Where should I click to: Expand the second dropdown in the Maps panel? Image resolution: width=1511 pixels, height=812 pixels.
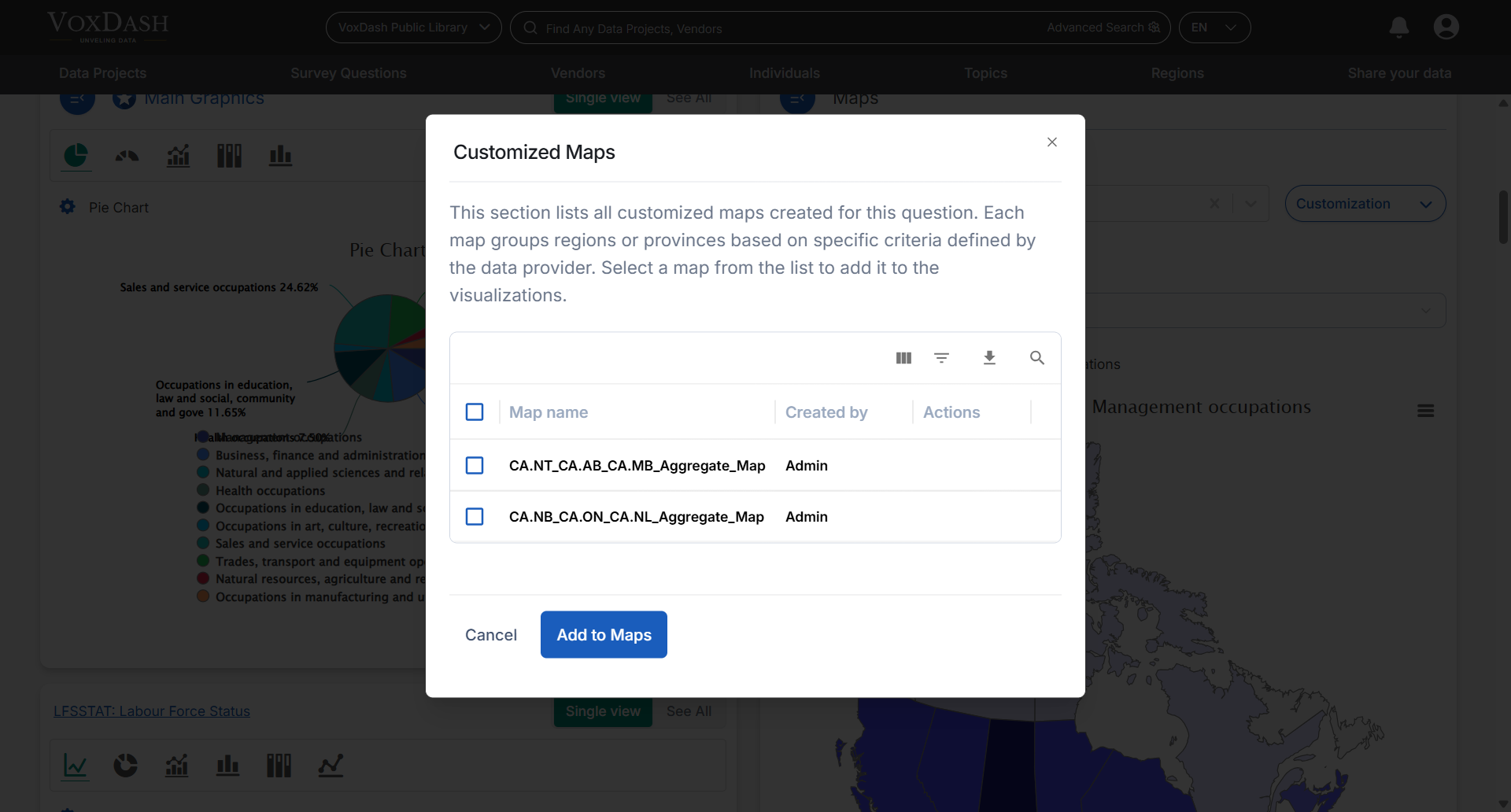point(1425,311)
